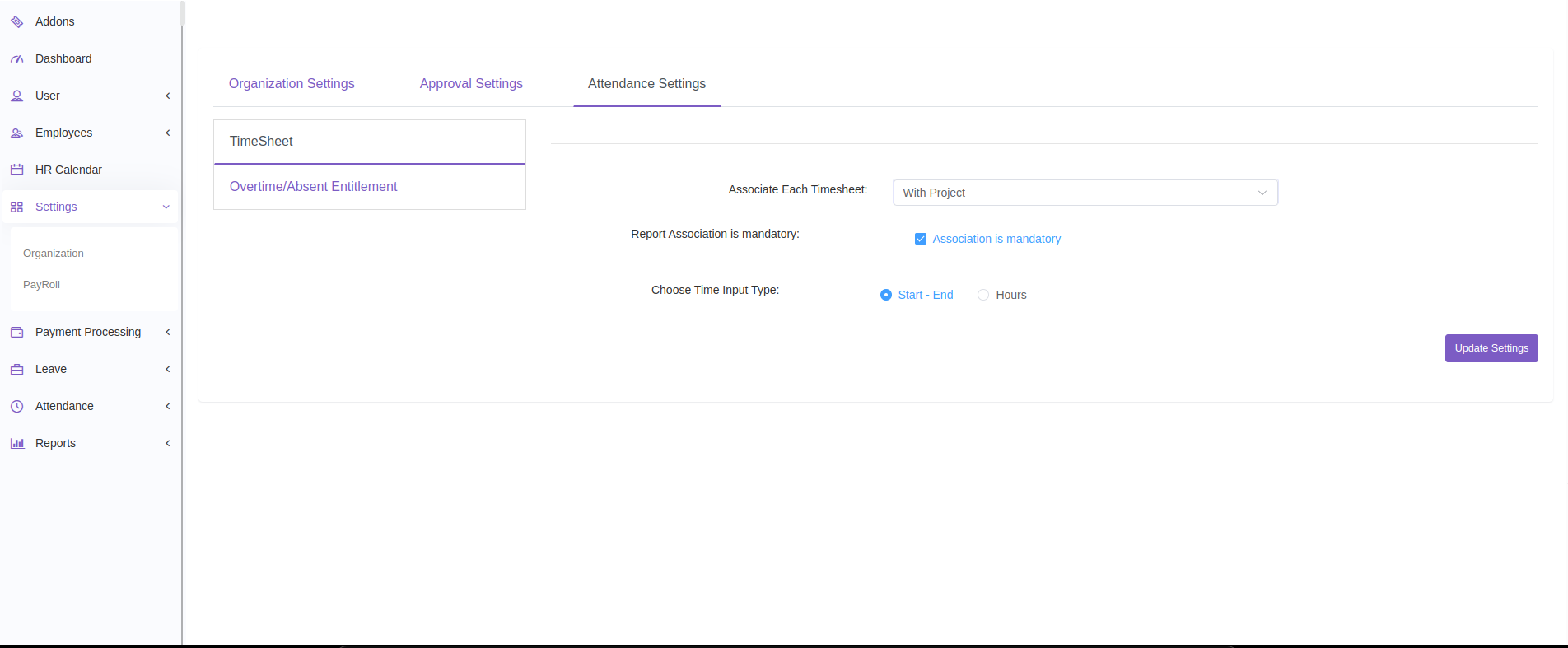Expand the Employees submenu arrow
The height and width of the screenshot is (648, 1568).
pos(168,133)
